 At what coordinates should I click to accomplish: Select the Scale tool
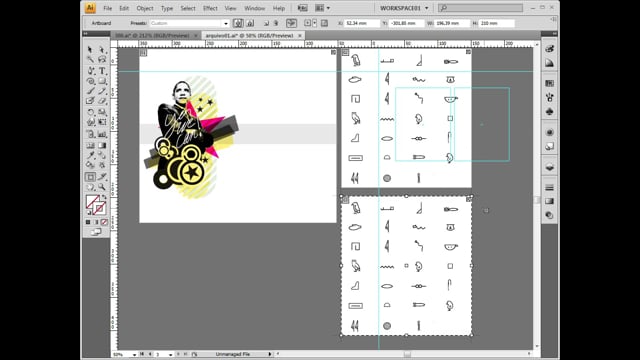(x=102, y=112)
